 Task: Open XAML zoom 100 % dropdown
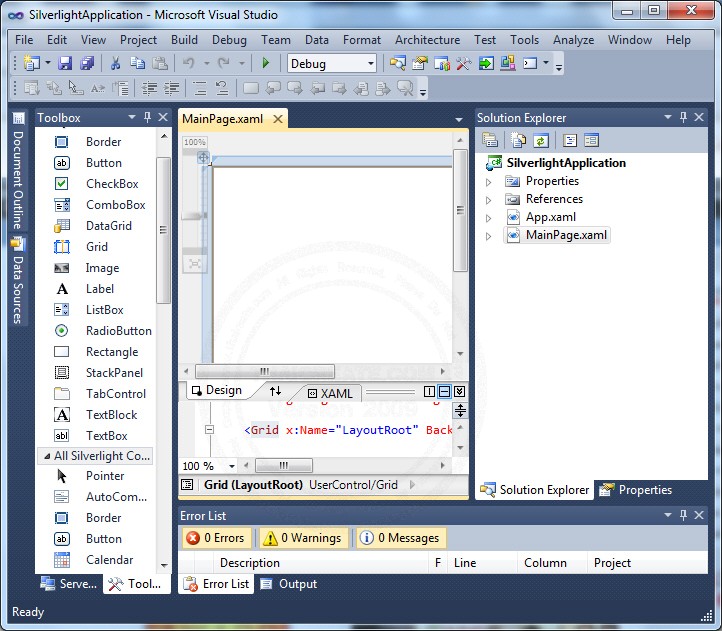[232, 466]
